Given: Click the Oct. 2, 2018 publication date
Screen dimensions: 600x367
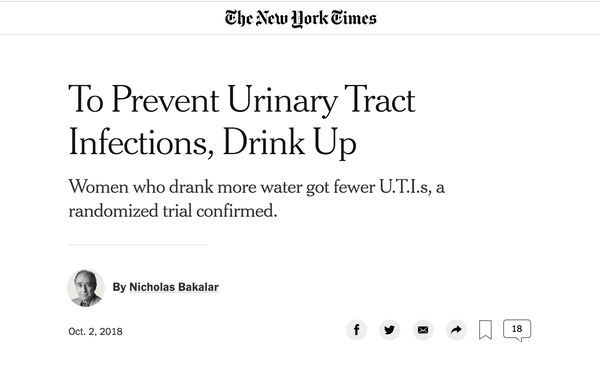Looking at the screenshot, I should click(x=95, y=331).
